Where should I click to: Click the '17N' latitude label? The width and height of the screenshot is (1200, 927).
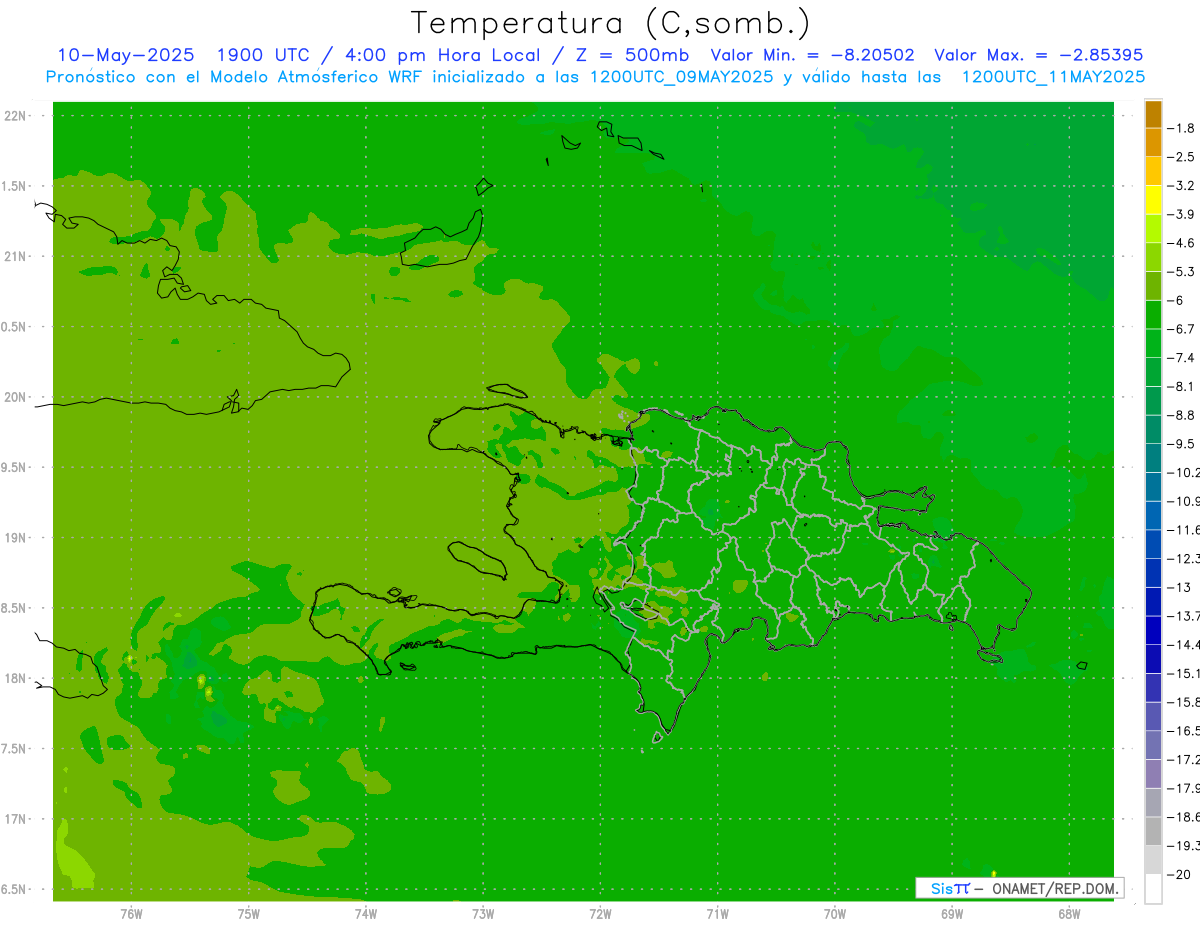point(15,819)
